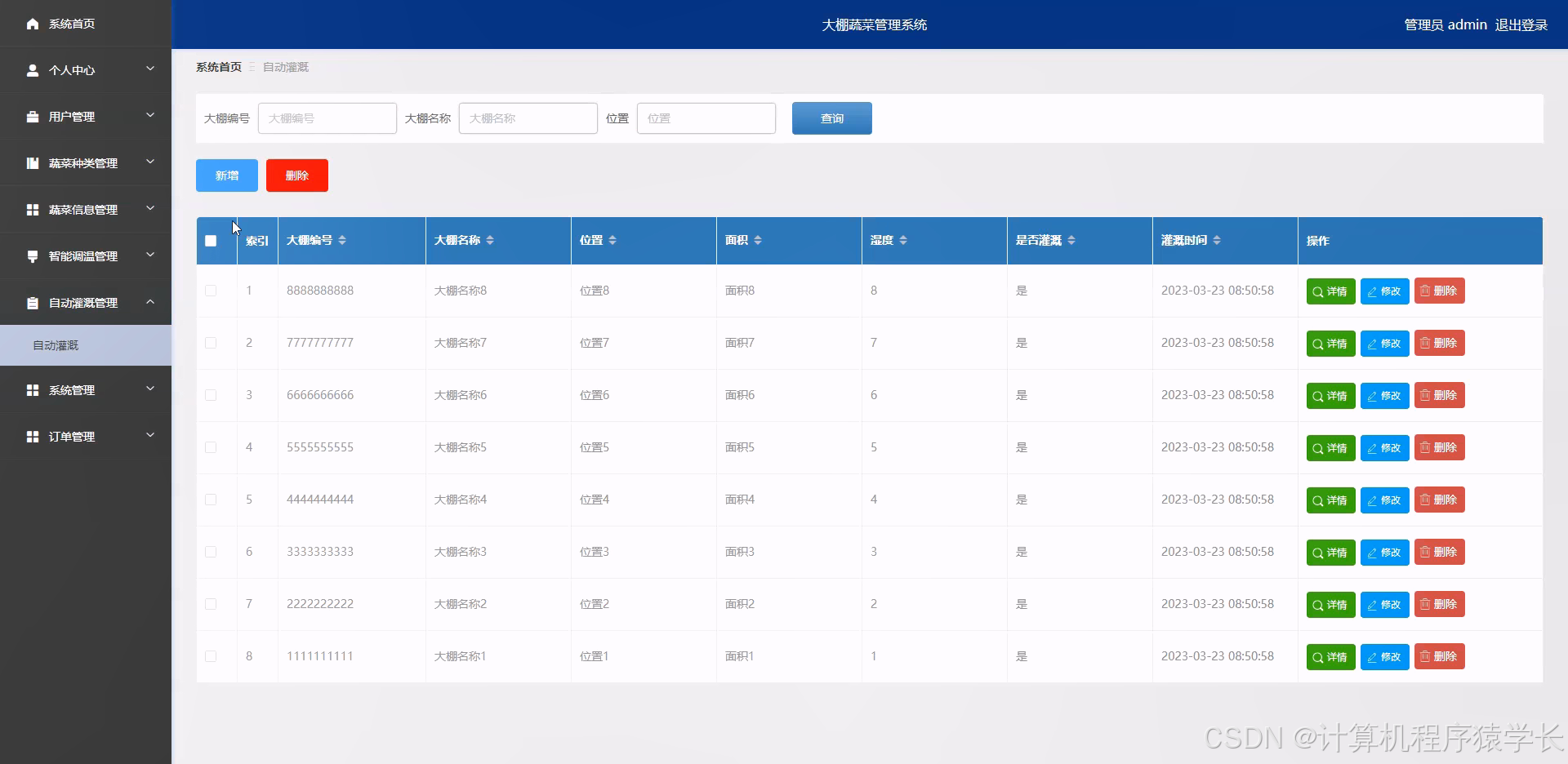The image size is (1568, 764).
Task: Sort by 位置 column arrows
Action: [612, 240]
